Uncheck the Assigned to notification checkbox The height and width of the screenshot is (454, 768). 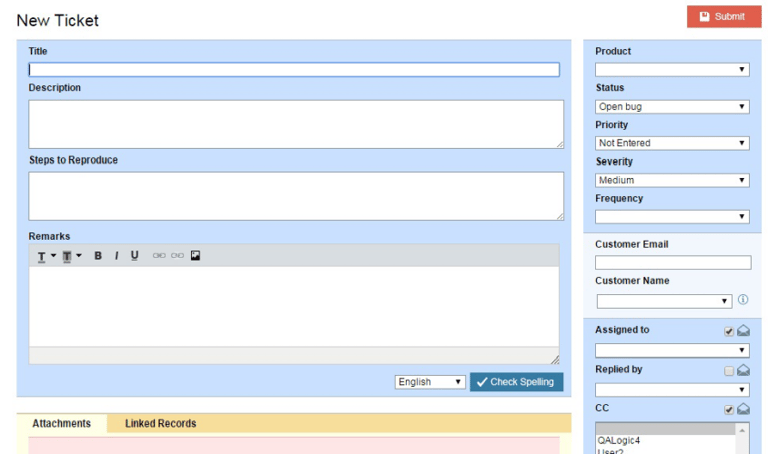point(729,331)
